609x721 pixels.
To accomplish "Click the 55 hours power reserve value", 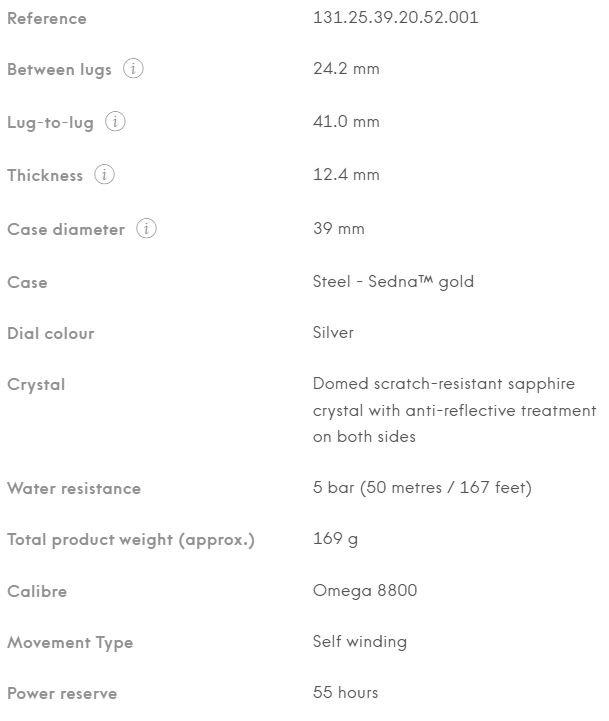I will click(345, 693).
